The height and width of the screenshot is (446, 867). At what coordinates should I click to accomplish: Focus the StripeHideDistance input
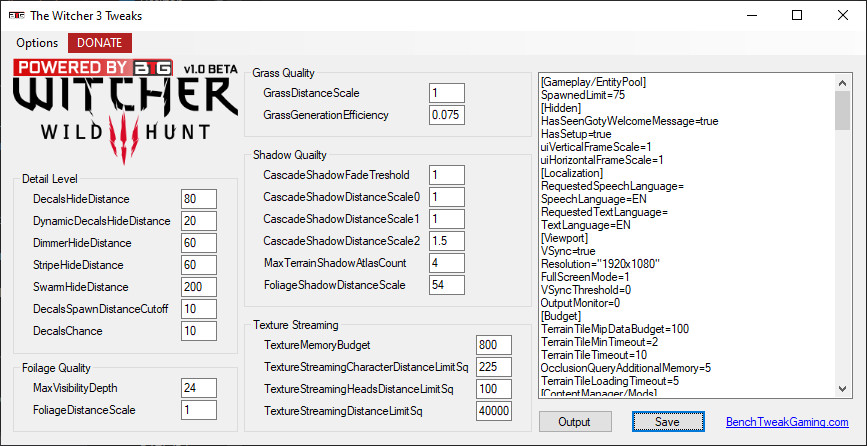tap(199, 265)
